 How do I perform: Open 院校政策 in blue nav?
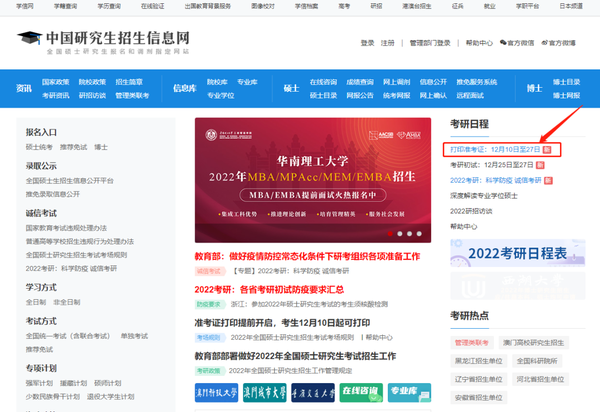tap(92, 82)
